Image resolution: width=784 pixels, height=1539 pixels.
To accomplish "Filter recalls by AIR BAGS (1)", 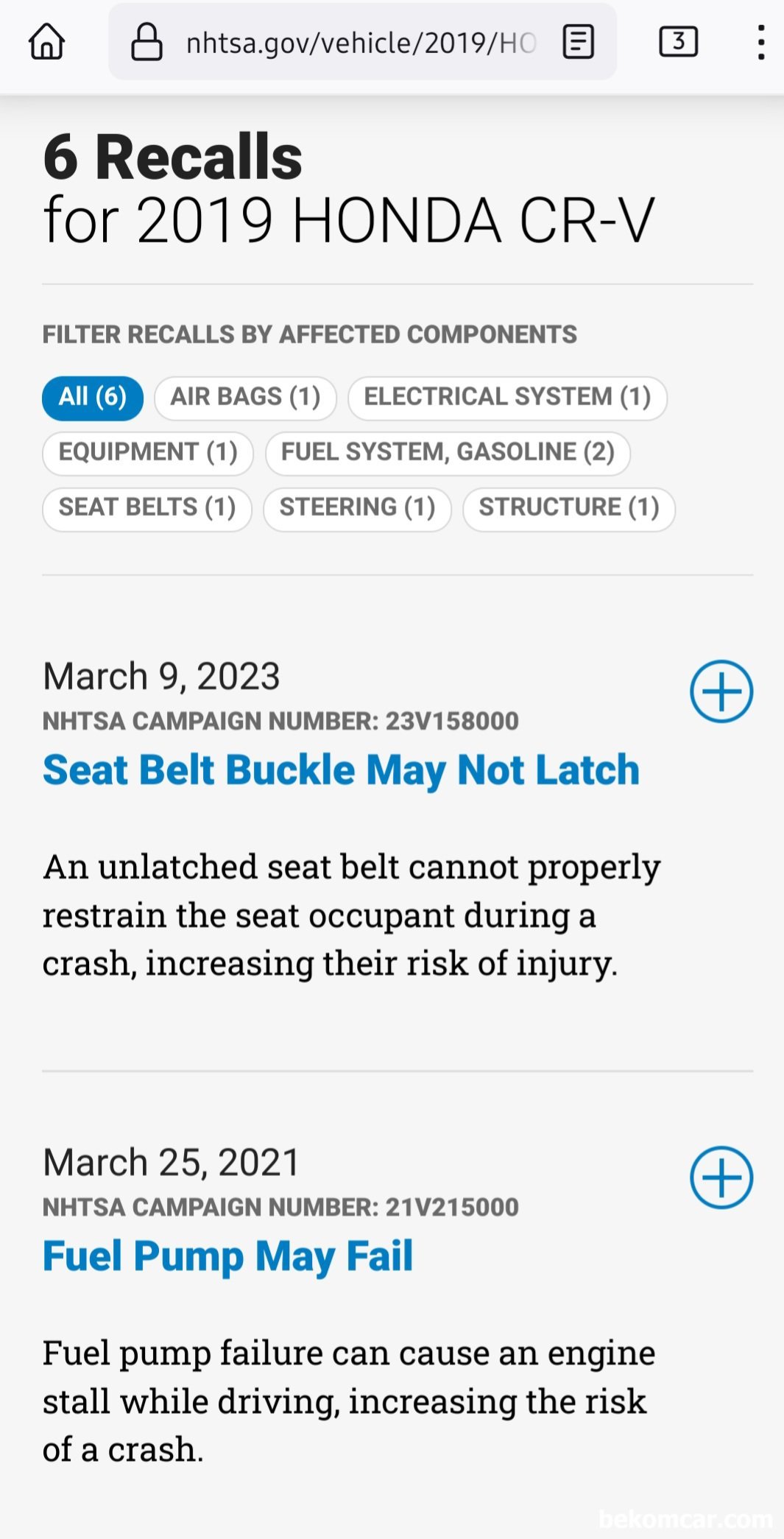I will pos(246,398).
